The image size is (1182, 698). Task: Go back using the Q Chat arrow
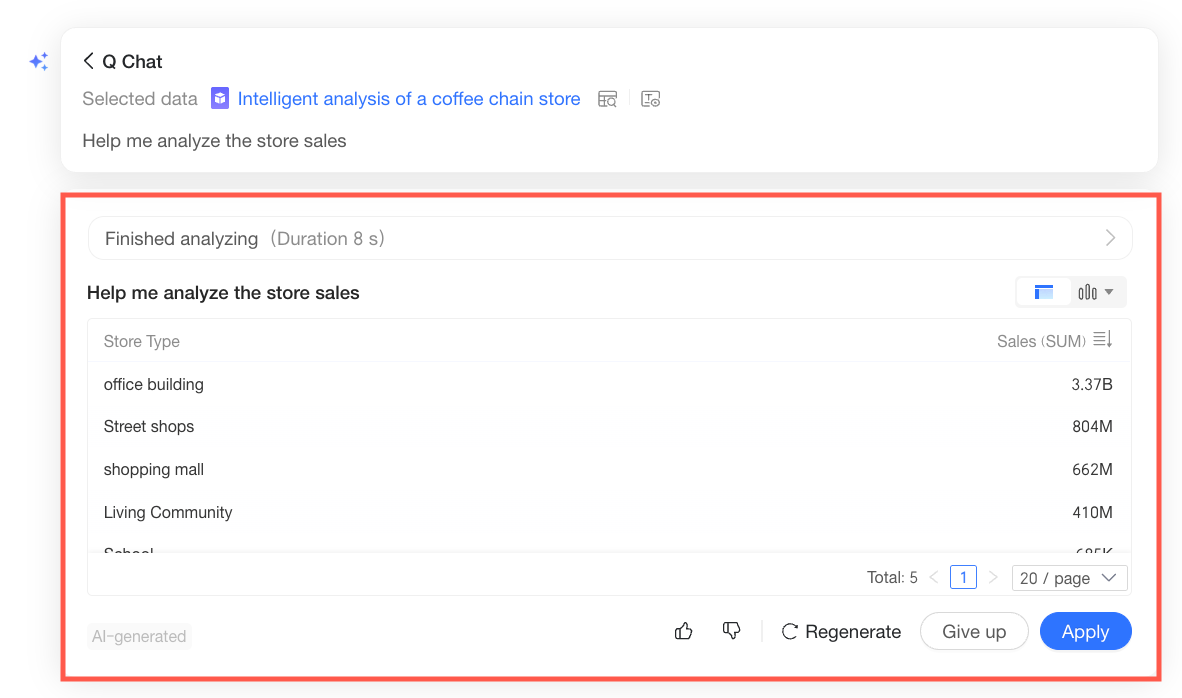click(88, 61)
